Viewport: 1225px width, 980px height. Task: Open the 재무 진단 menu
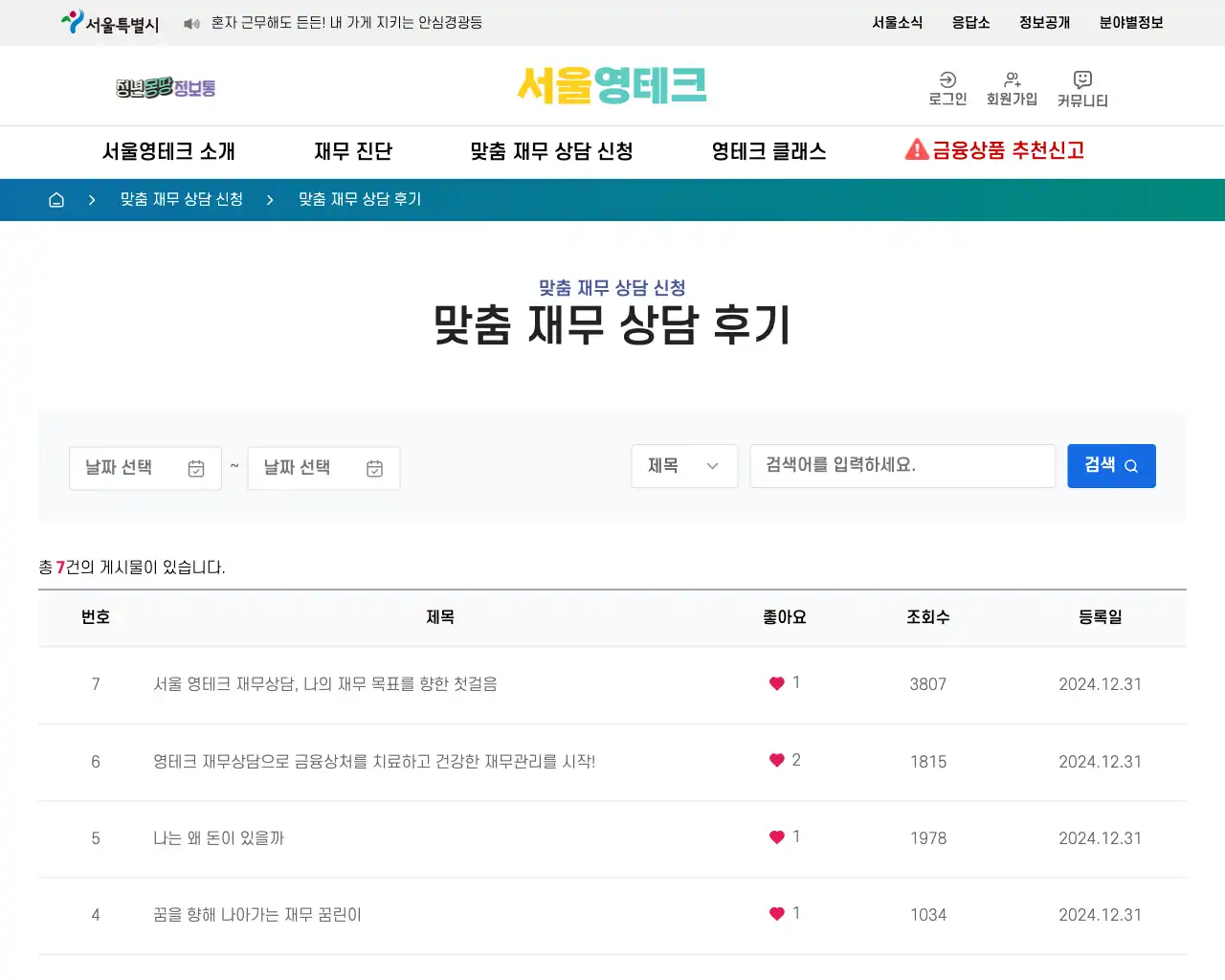pos(353,151)
